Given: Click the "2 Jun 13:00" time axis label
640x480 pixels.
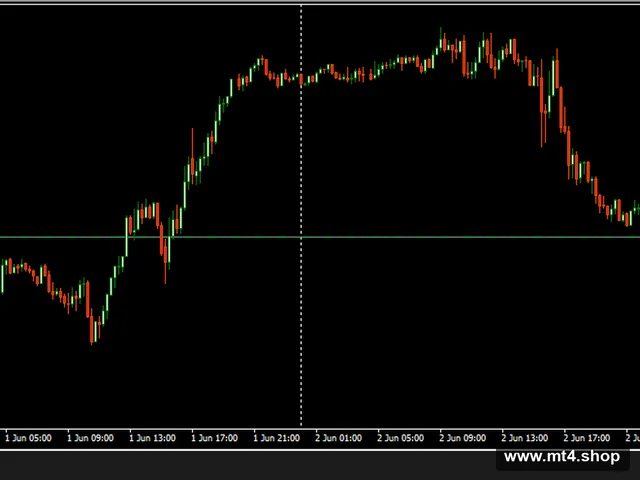Looking at the screenshot, I should coord(525,438).
